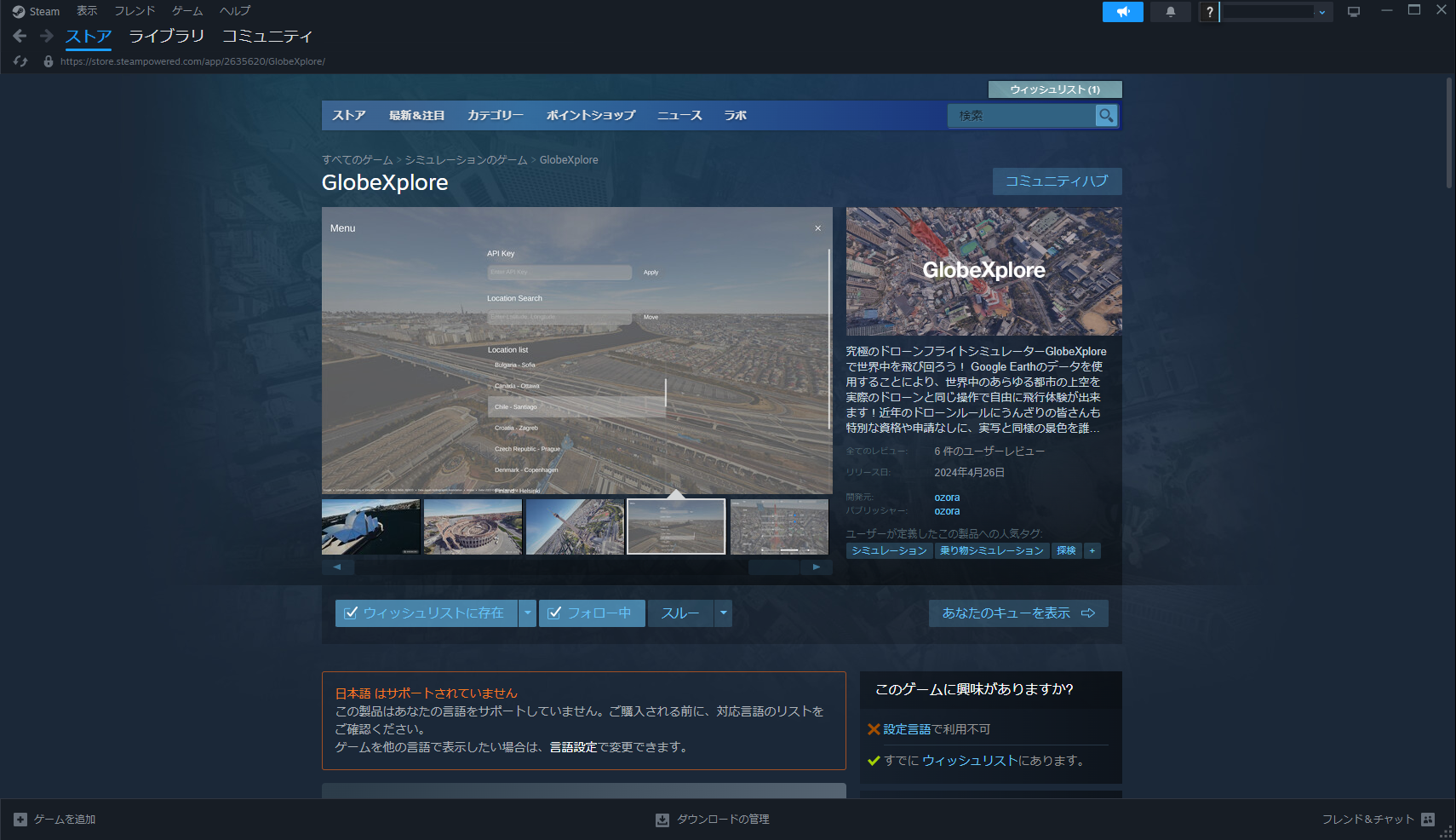Open the コミュニティハブ for GlobeXplore
The width and height of the screenshot is (1456, 840).
point(1058,181)
